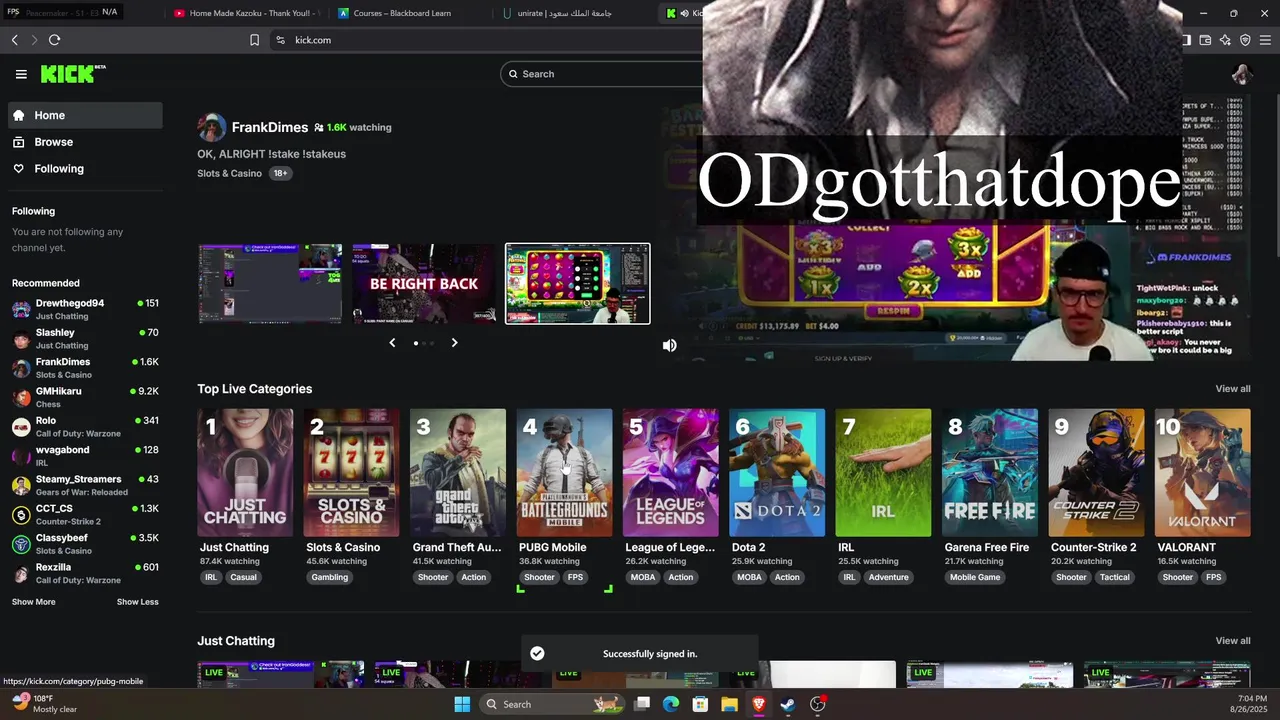Open League of Legends category card

click(670, 473)
